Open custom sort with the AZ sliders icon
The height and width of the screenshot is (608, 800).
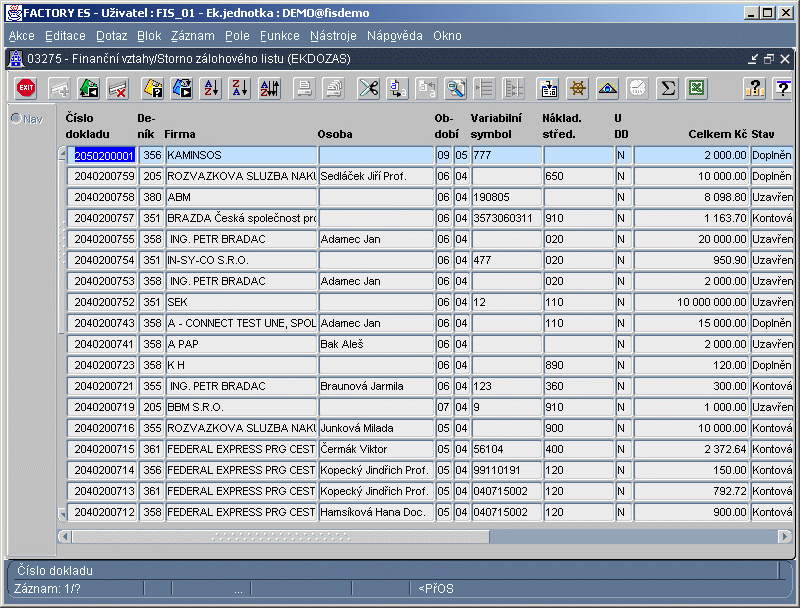coord(269,88)
